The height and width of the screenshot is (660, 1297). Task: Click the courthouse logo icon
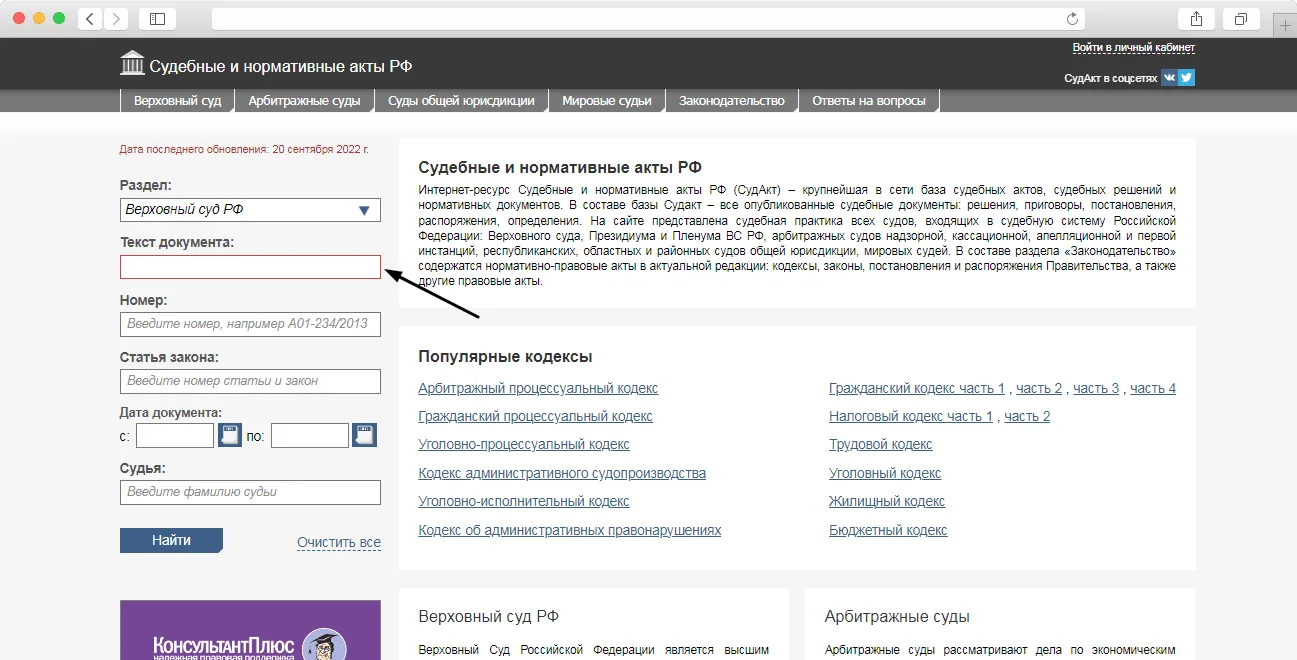[131, 63]
